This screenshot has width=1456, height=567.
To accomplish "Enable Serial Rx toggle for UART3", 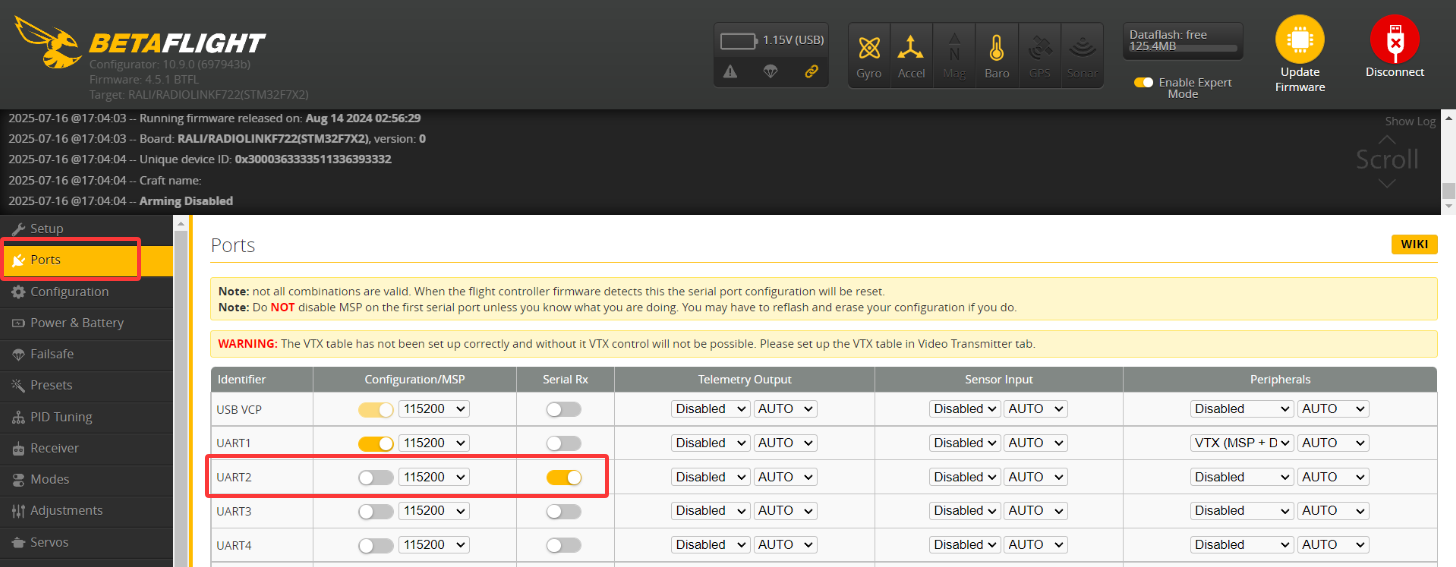I will click(x=564, y=511).
